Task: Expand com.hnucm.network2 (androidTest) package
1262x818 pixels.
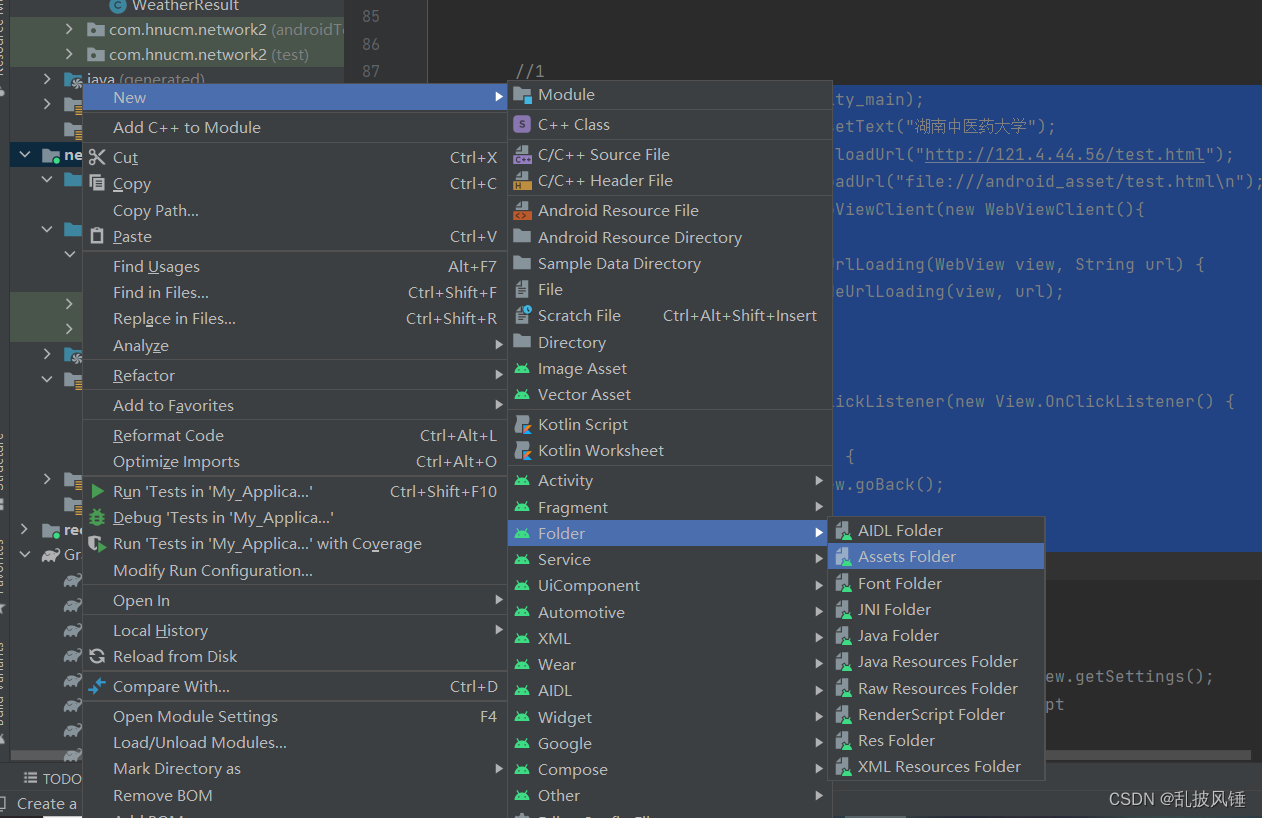Action: [x=69, y=30]
